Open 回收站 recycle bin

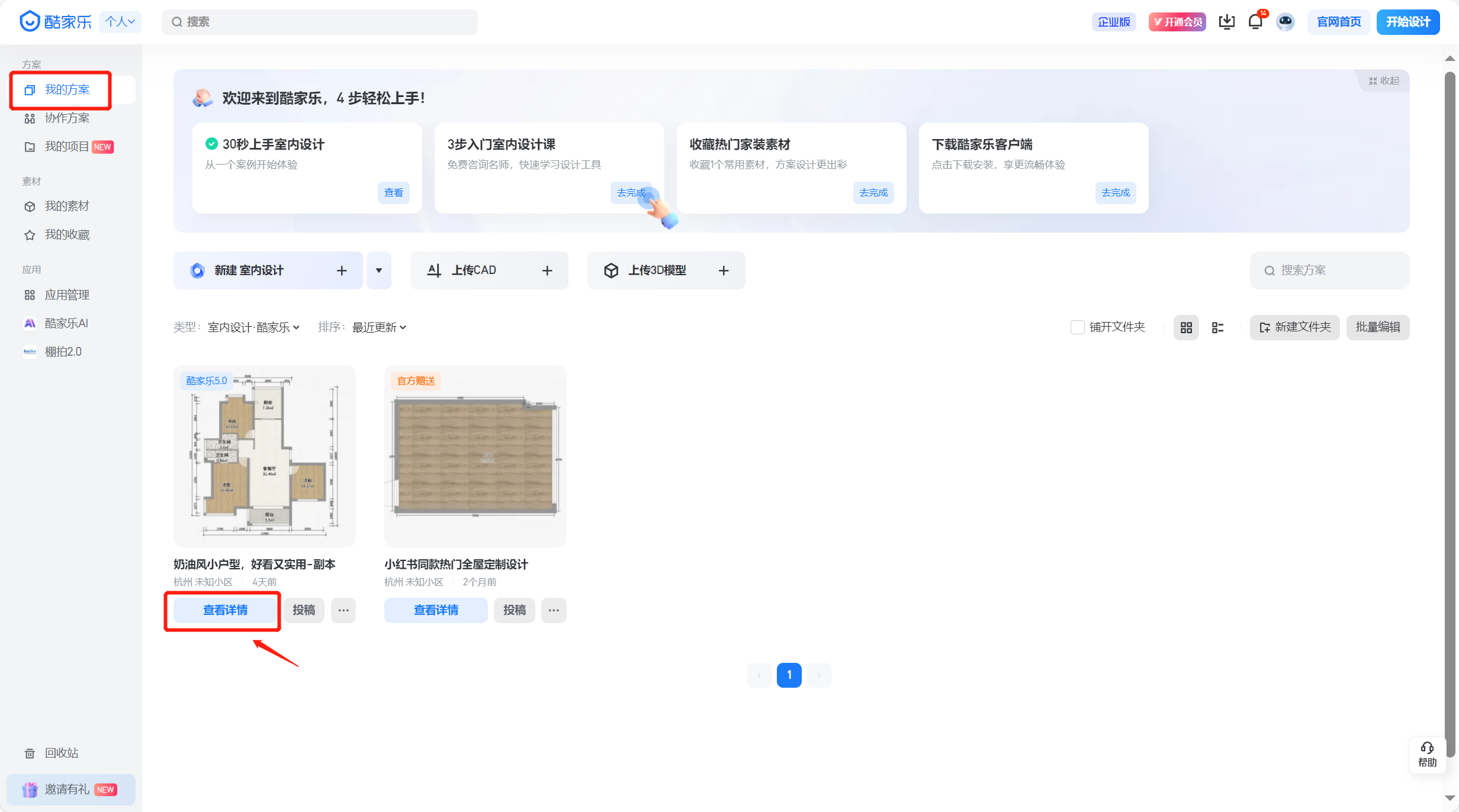pos(72,753)
